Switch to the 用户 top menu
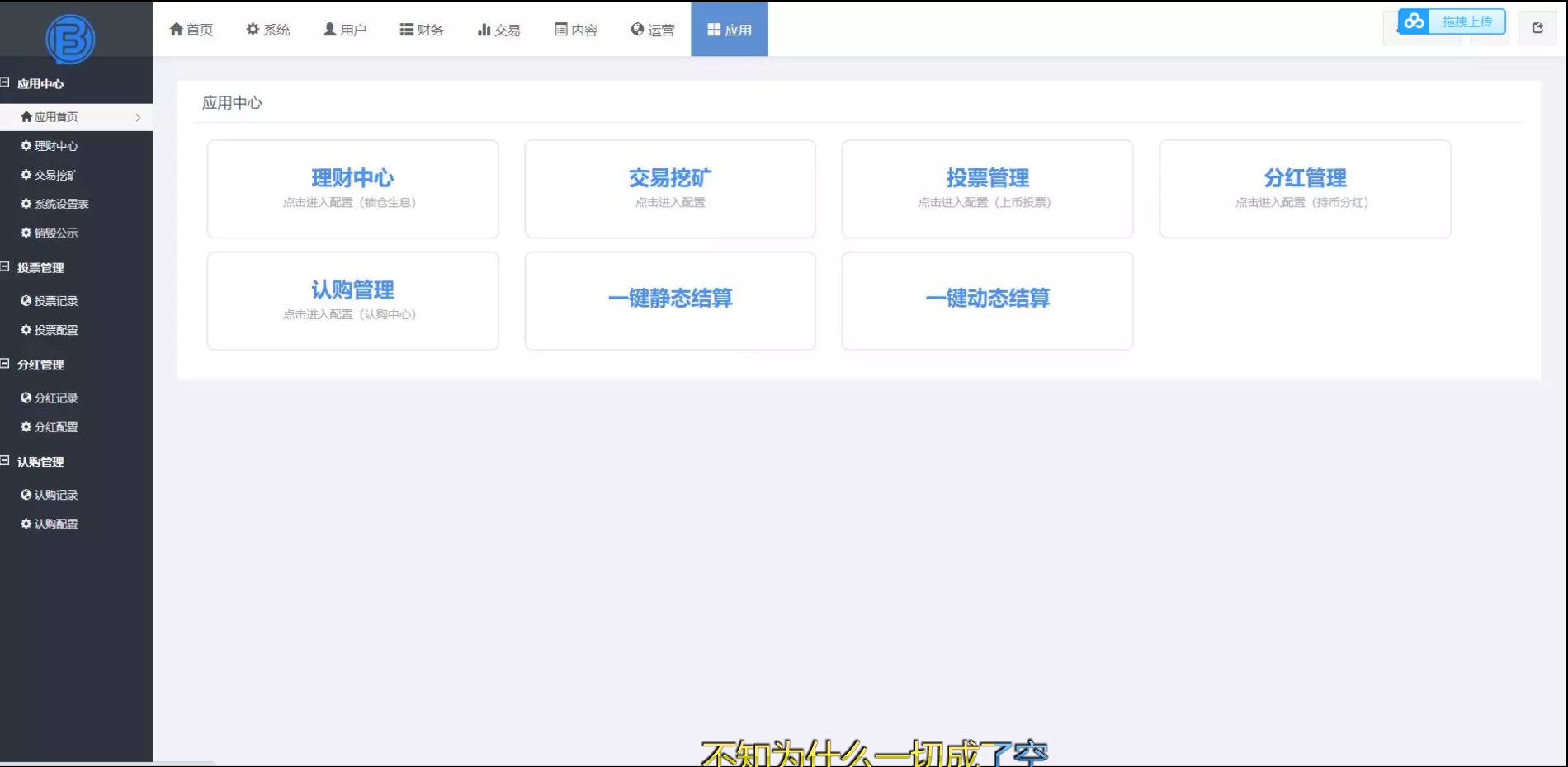The image size is (1568, 767). pos(344,30)
